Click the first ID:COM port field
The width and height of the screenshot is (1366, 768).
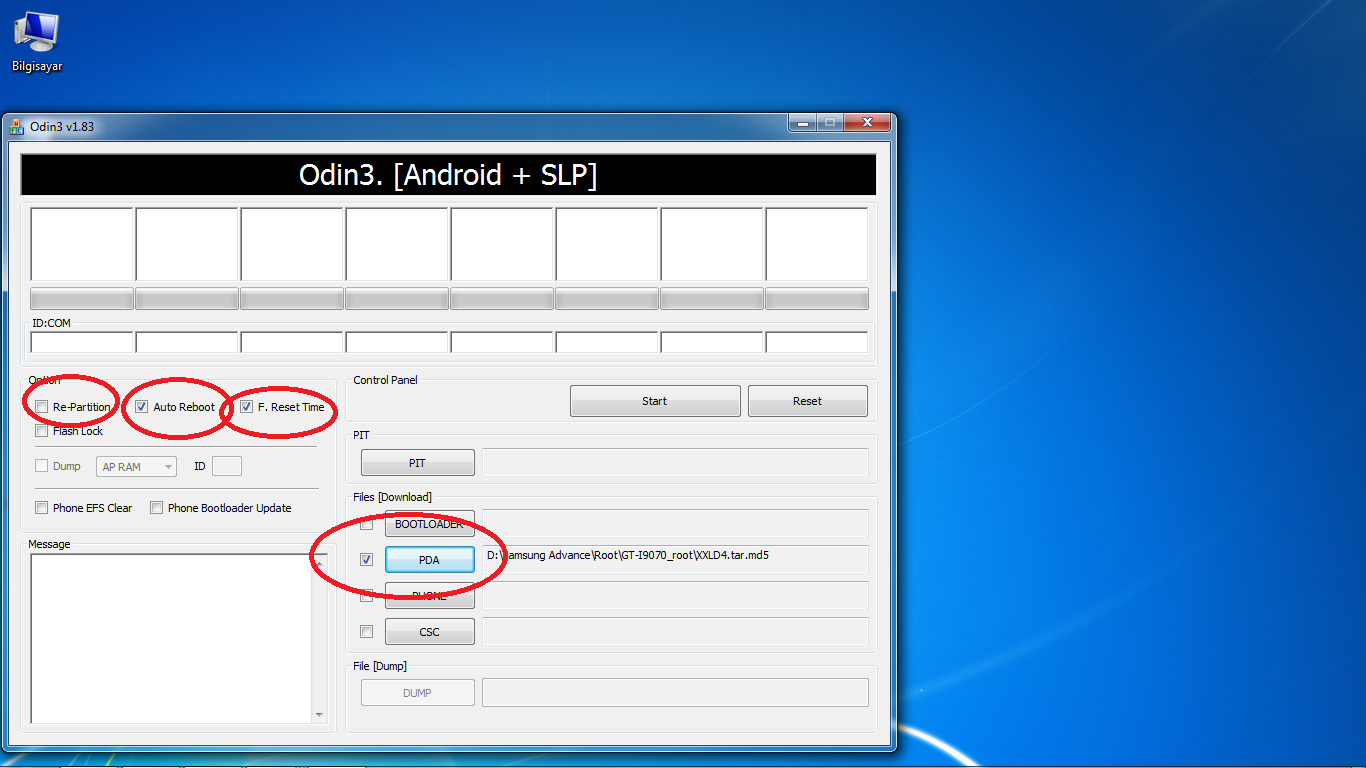click(x=82, y=342)
